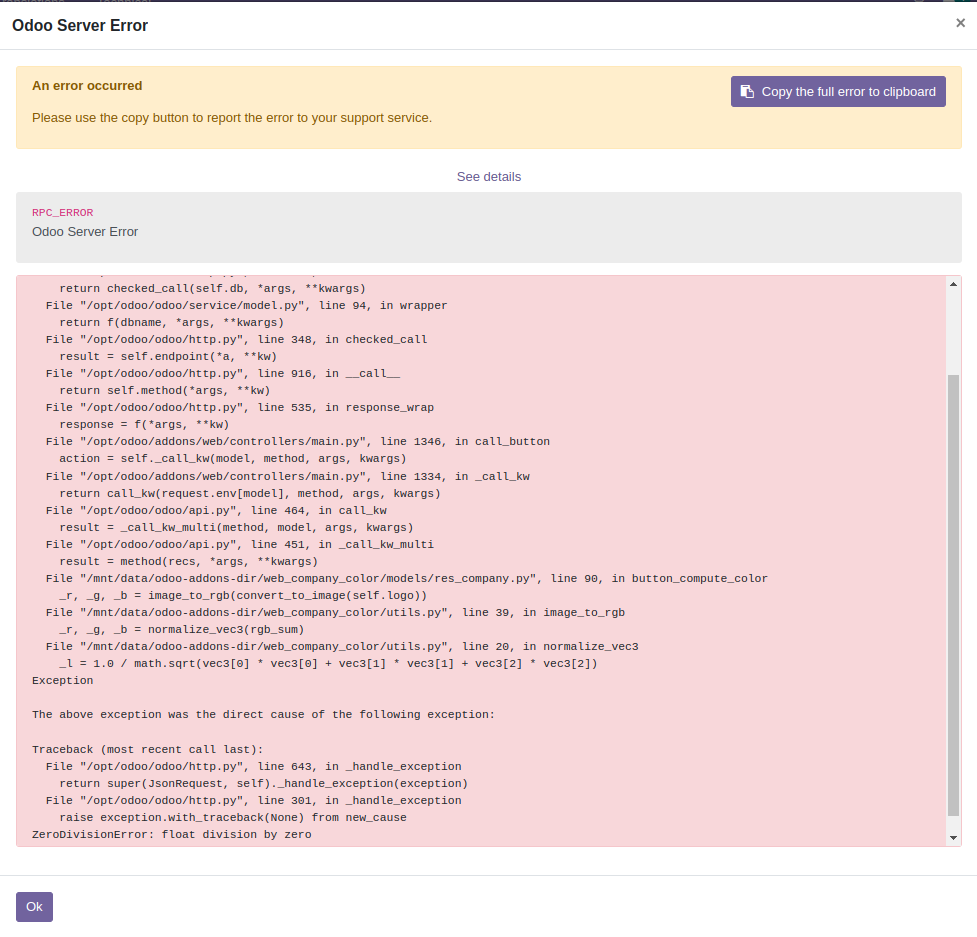Screen dimensions: 977x937
Task: Click the Copy the full error to clipboard button
Action: tap(838, 91)
